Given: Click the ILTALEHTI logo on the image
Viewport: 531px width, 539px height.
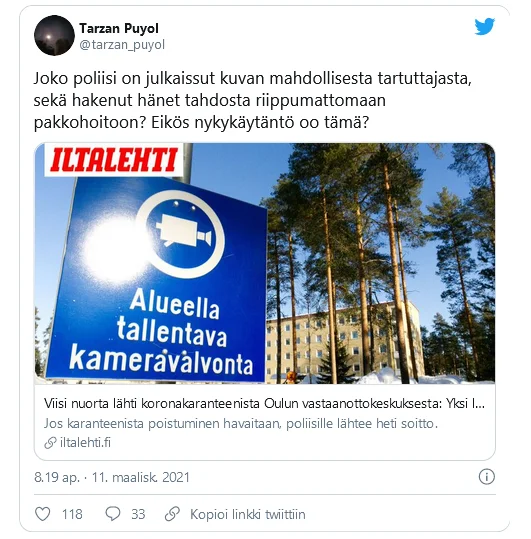Looking at the screenshot, I should [113, 160].
